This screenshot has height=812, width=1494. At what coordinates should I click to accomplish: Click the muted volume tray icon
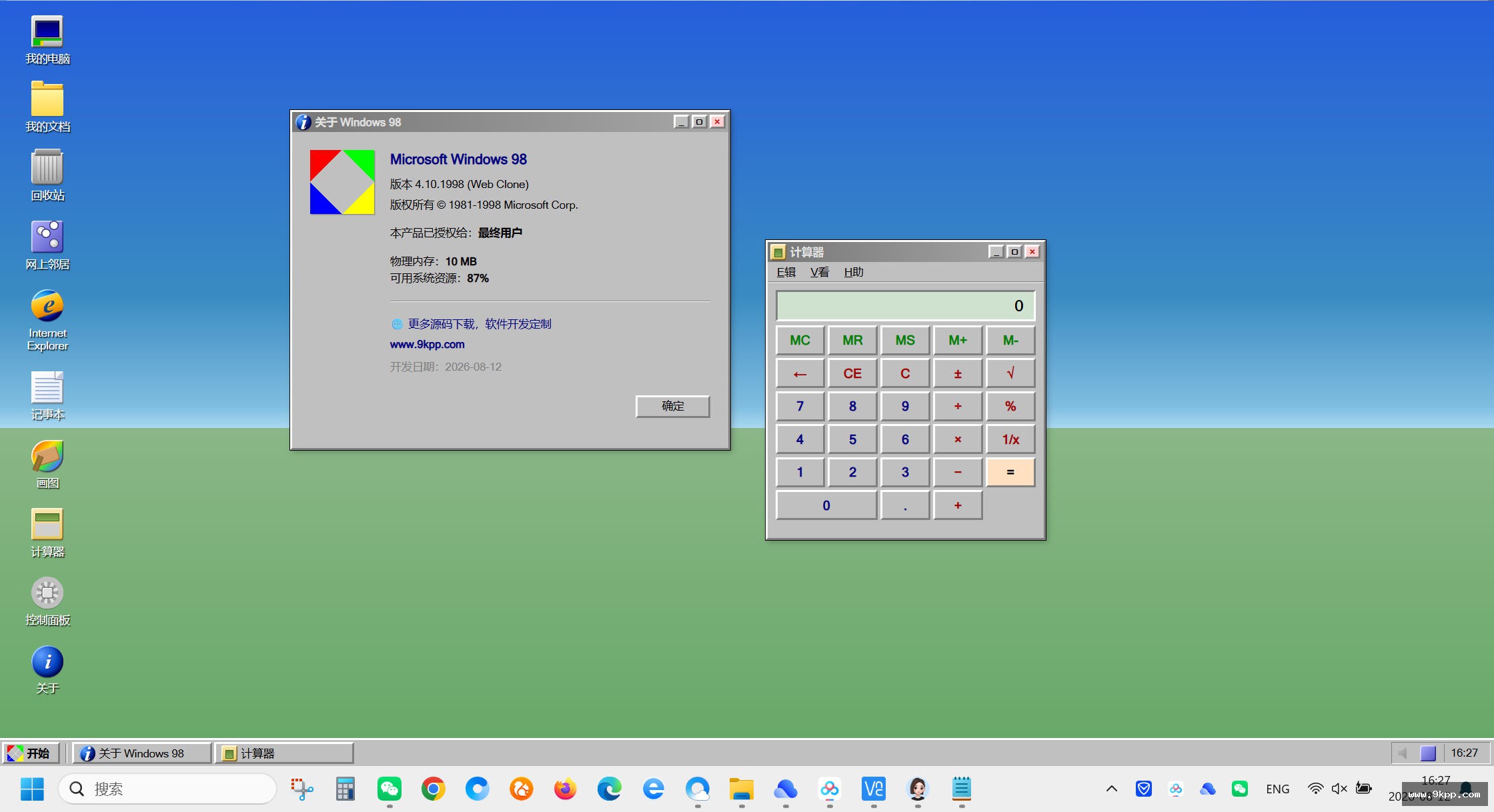click(x=1339, y=789)
